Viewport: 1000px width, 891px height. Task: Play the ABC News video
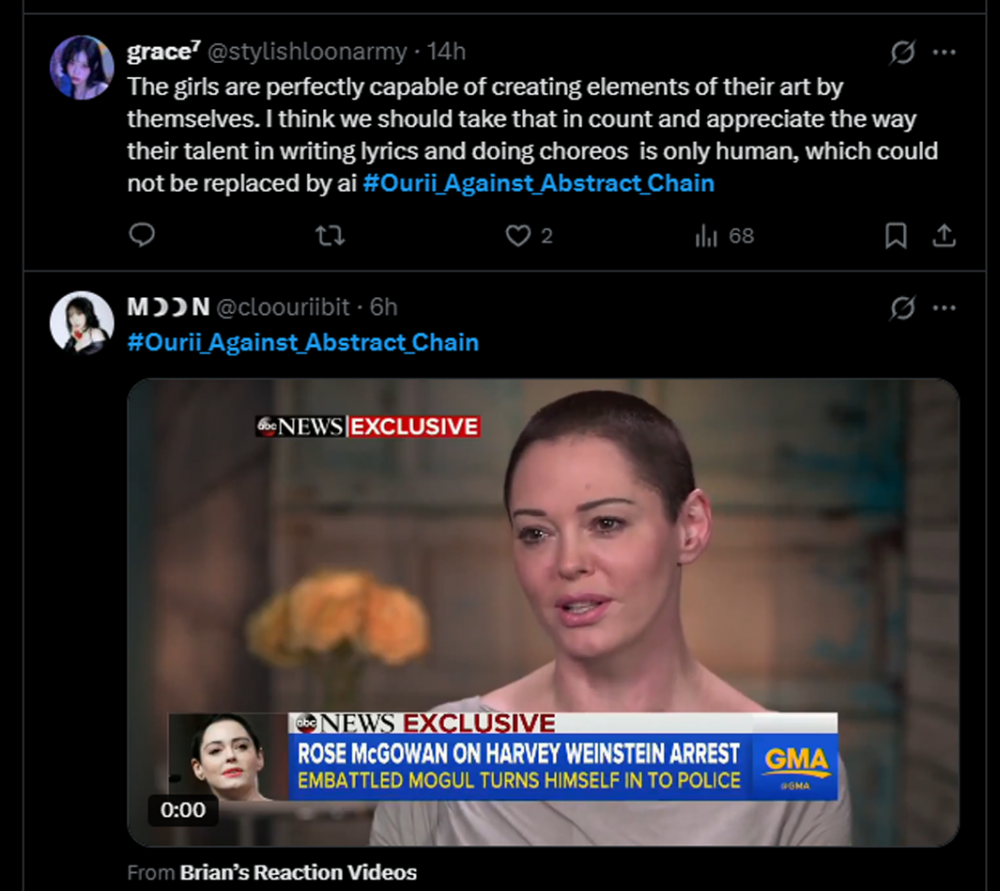click(542, 612)
